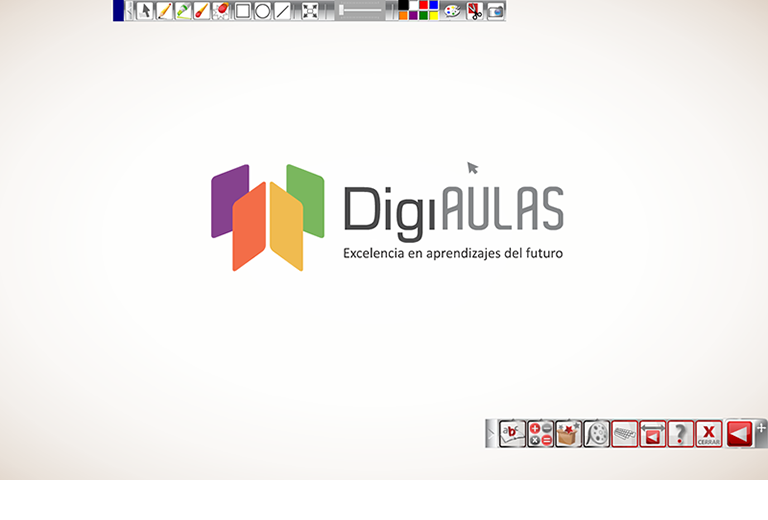
Task: Open the abc text tool
Action: (512, 433)
